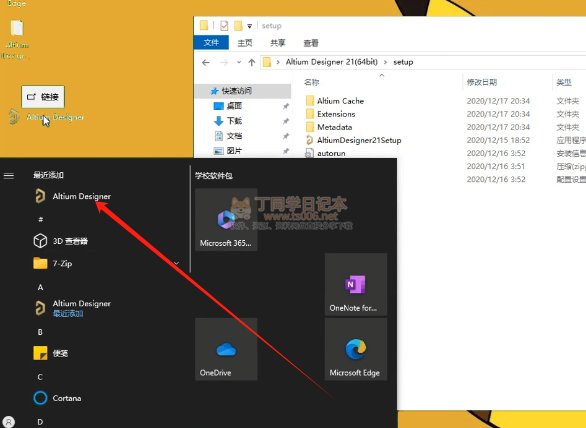The image size is (586, 428).
Task: Click the Explorer title bar folder icon
Action: point(204,25)
